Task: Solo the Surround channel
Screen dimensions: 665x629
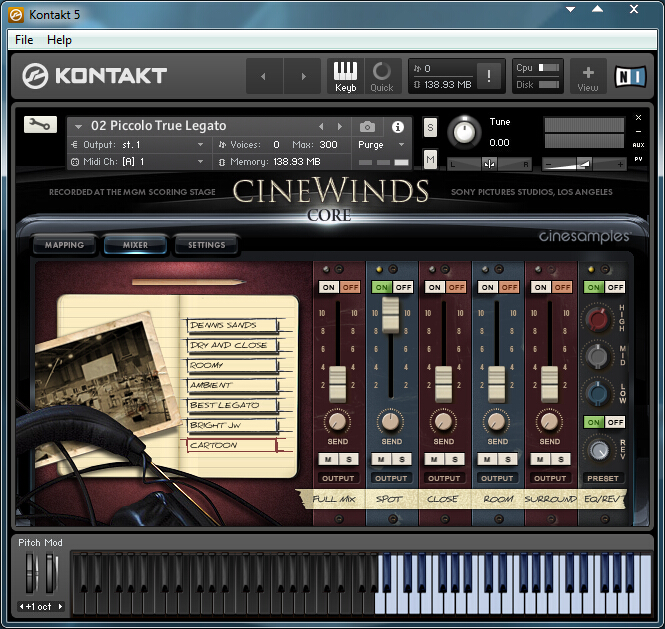Action: [561, 459]
